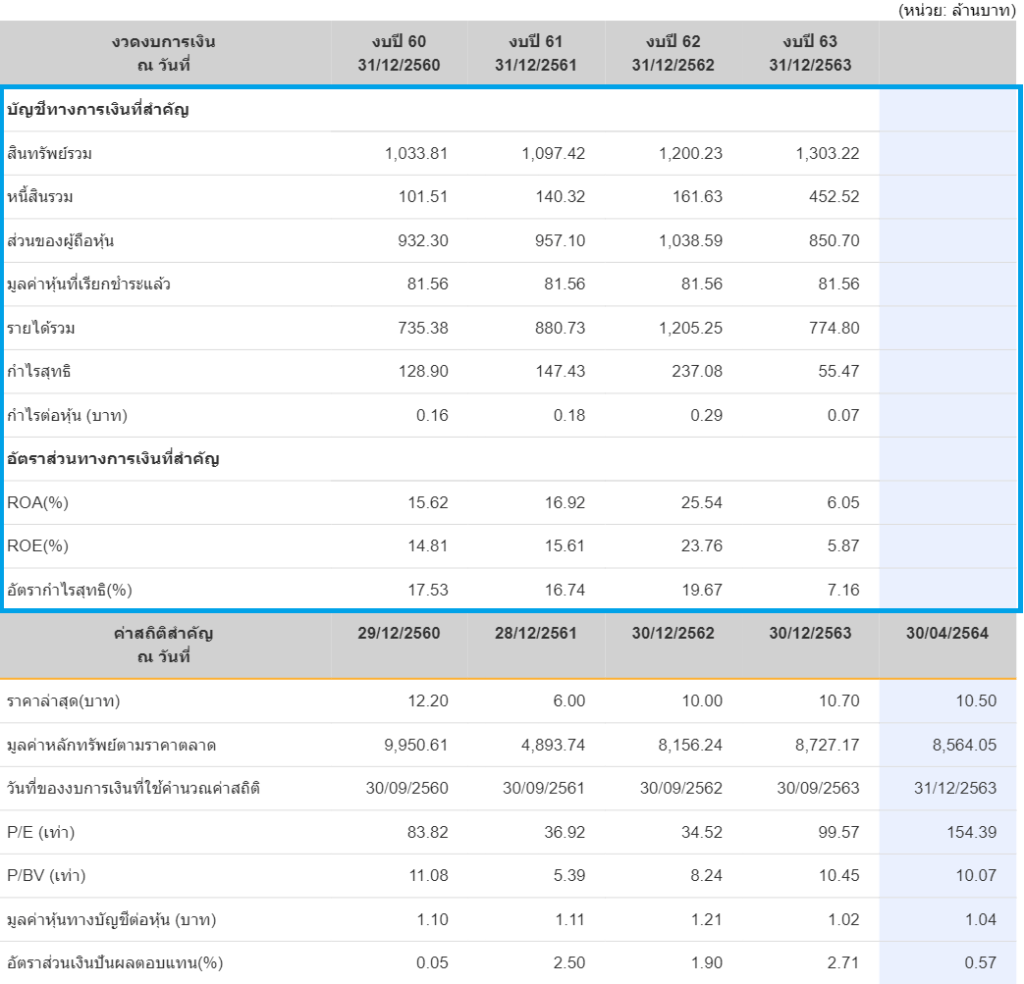Select total revenue value 1,205.25
The image size is (1024, 984).
(690, 328)
